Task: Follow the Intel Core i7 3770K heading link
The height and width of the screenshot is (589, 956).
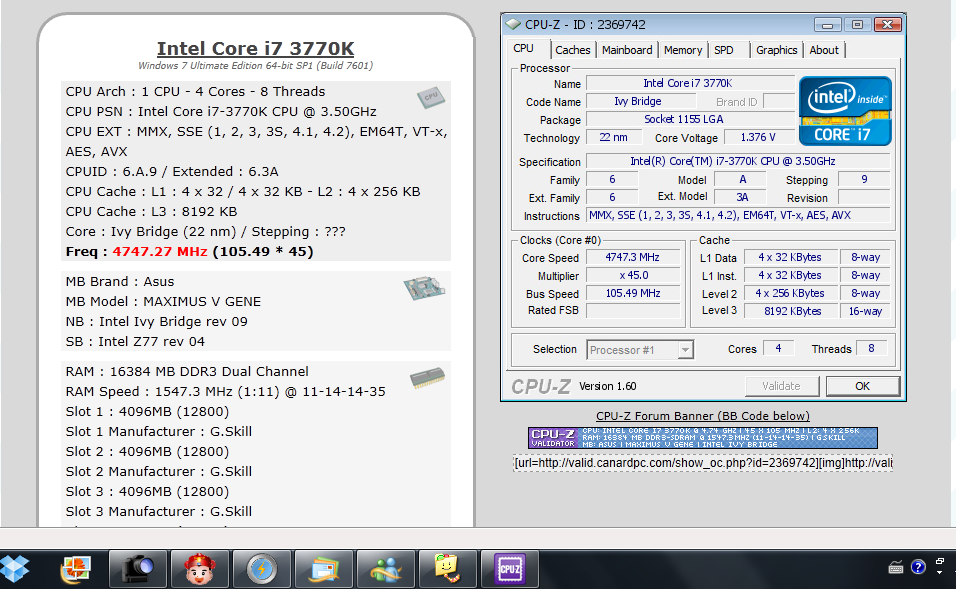Action: pos(255,48)
